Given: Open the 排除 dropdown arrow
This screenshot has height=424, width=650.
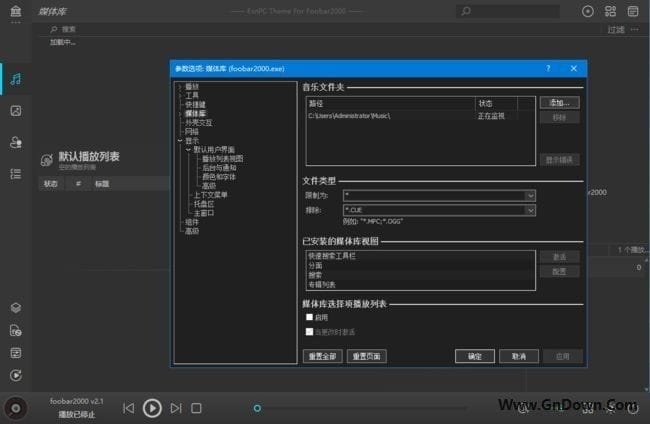Looking at the screenshot, I should pos(530,210).
